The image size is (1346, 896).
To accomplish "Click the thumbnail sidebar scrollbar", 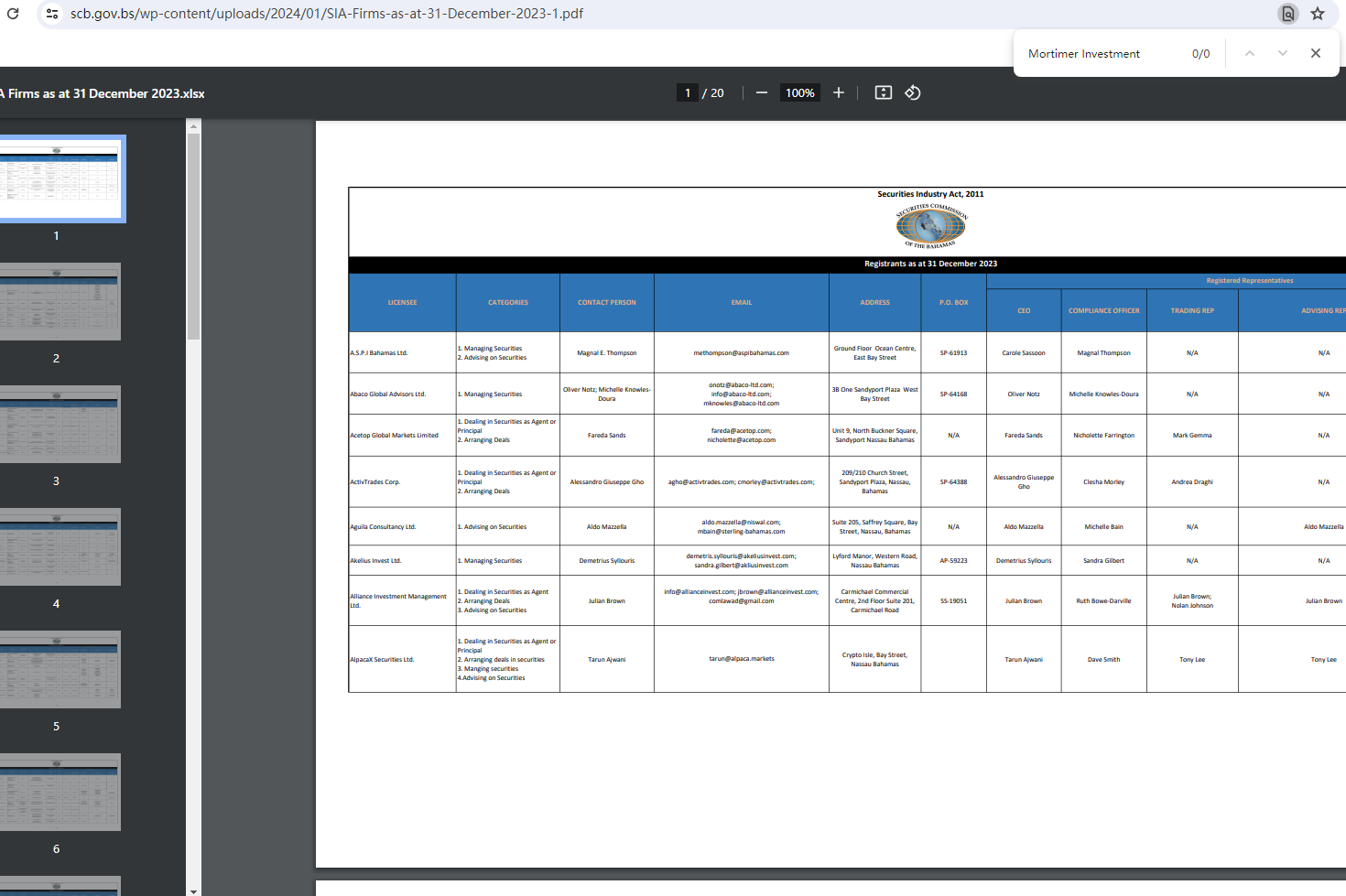I will tap(193, 236).
